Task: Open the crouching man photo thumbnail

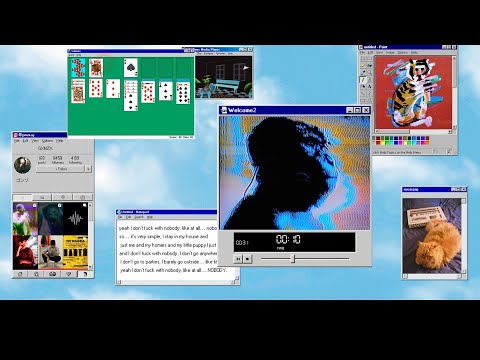Action: pyautogui.click(x=50, y=252)
